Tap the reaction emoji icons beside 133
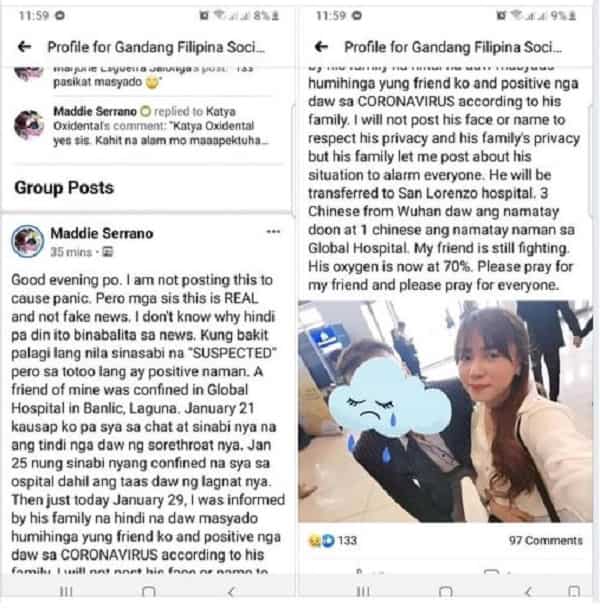600x614 pixels. coord(322,541)
